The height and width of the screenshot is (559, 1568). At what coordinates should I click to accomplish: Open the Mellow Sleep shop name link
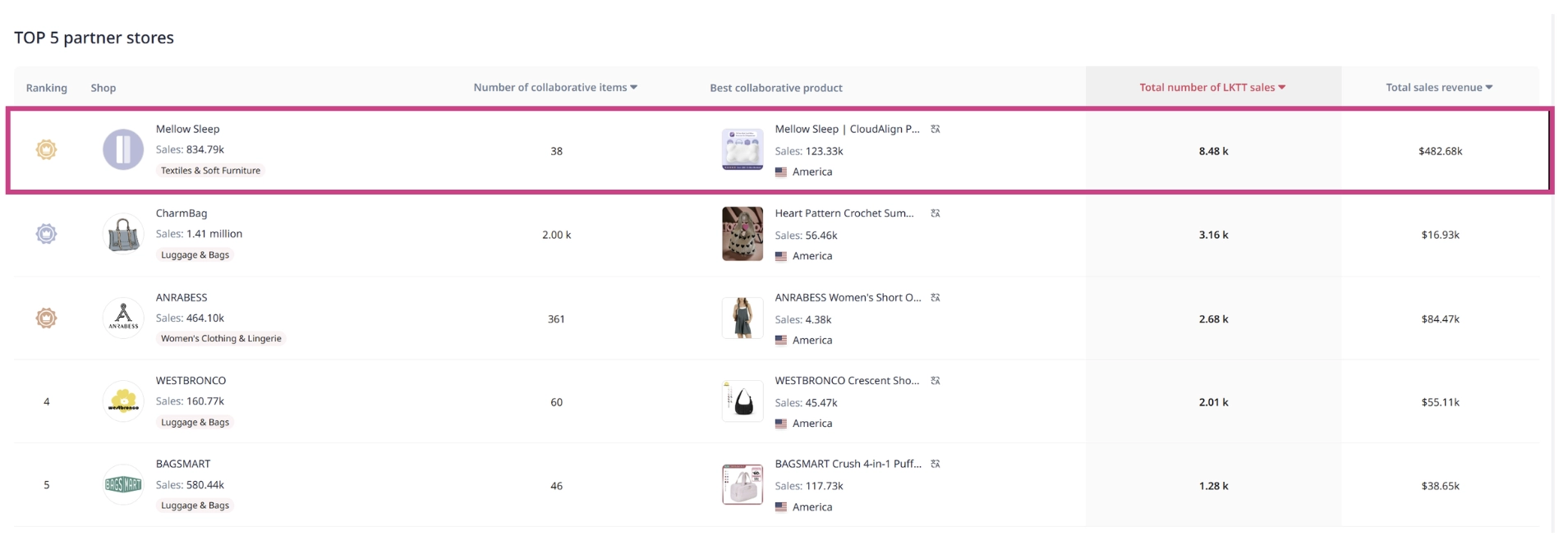187,129
